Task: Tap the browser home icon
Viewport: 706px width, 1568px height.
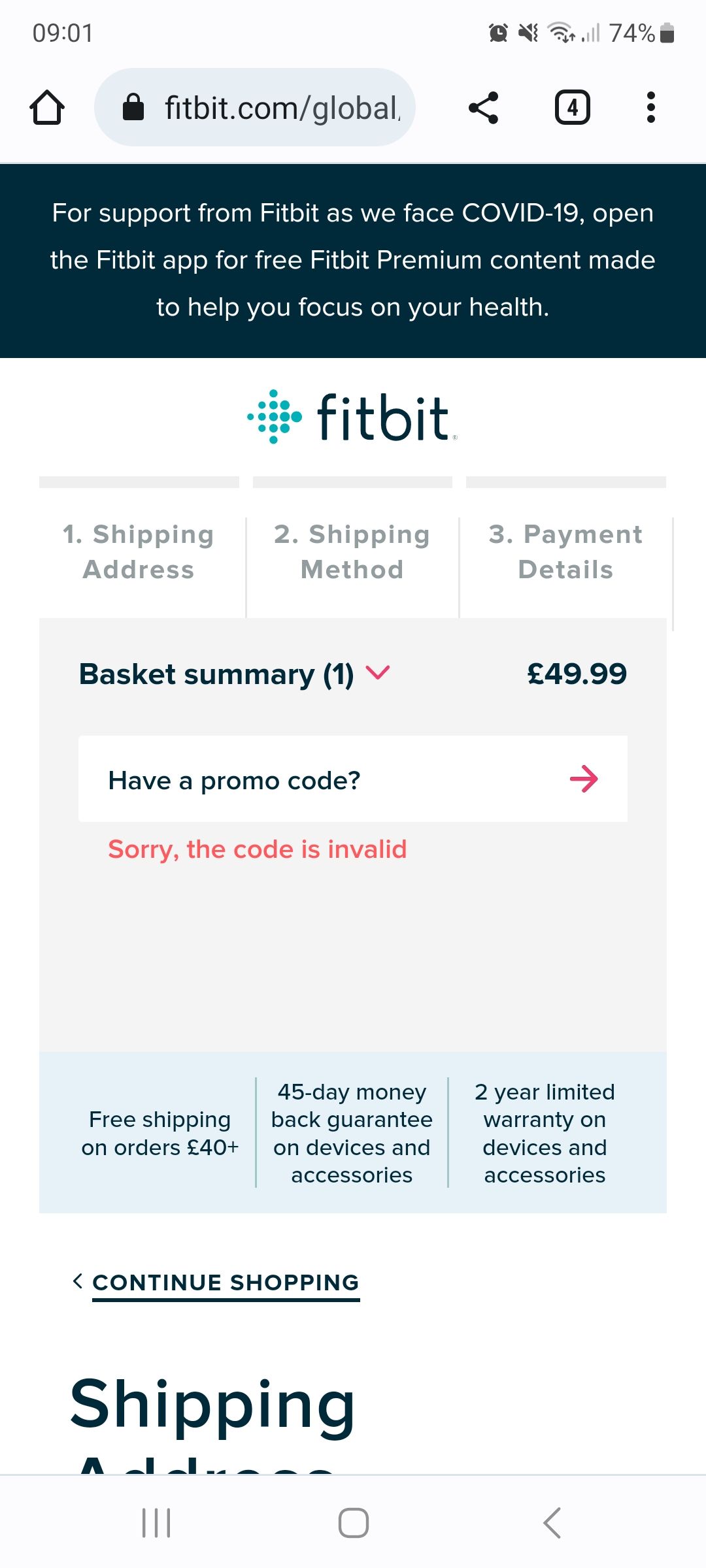Action: click(47, 108)
